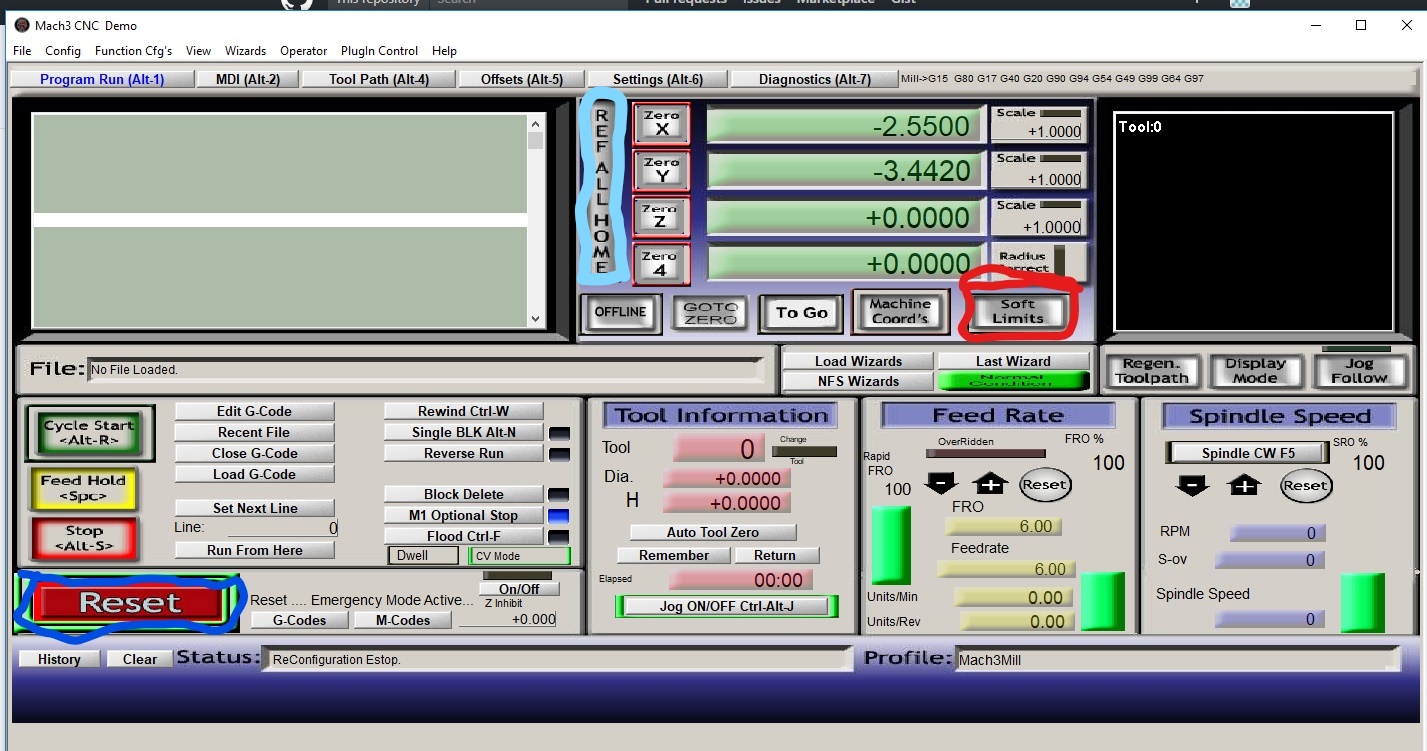This screenshot has width=1427, height=751.
Task: Click the Feed Hold Spc button
Action: tap(83, 487)
